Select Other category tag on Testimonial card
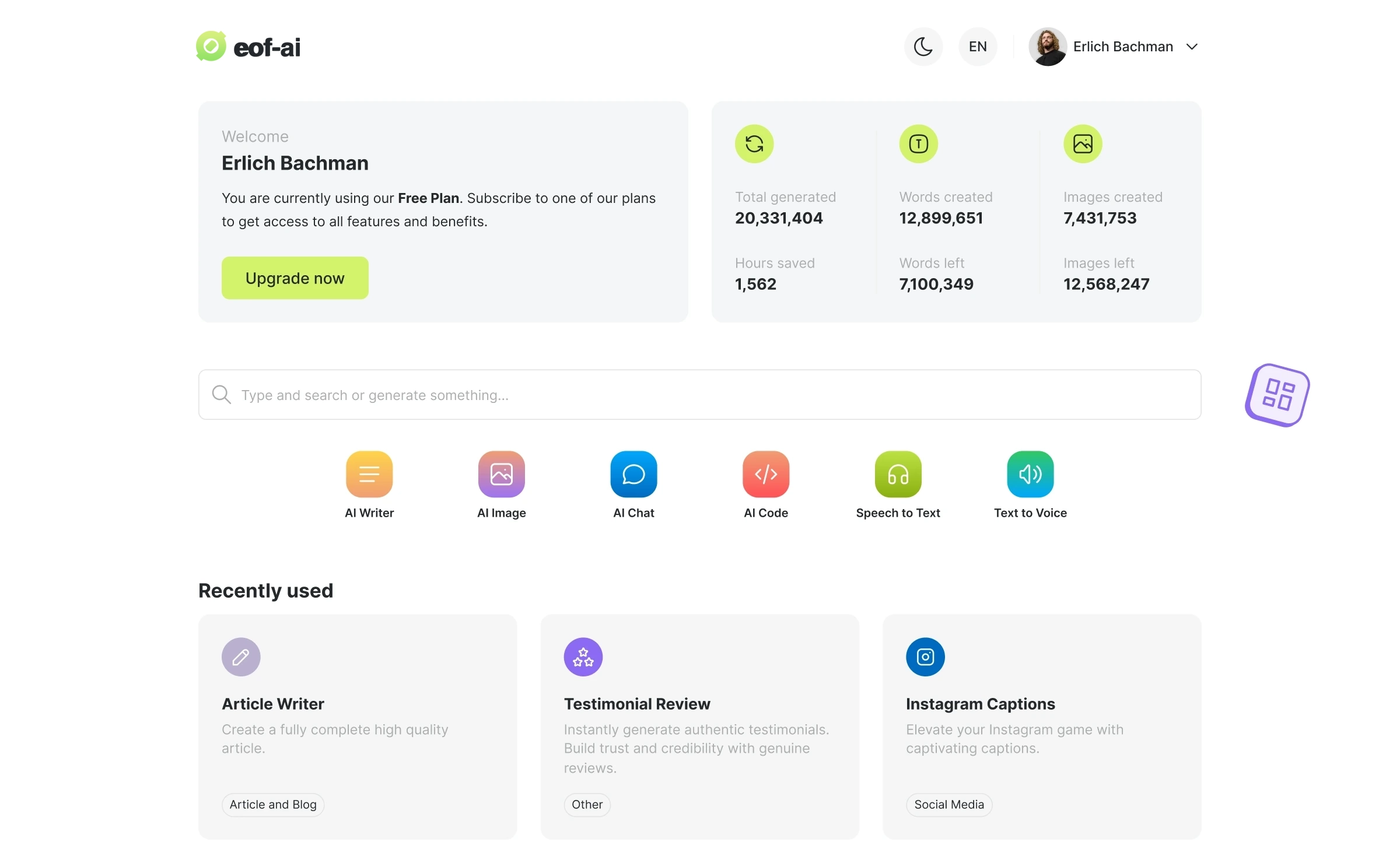Image resolution: width=1400 pixels, height=863 pixels. (585, 804)
